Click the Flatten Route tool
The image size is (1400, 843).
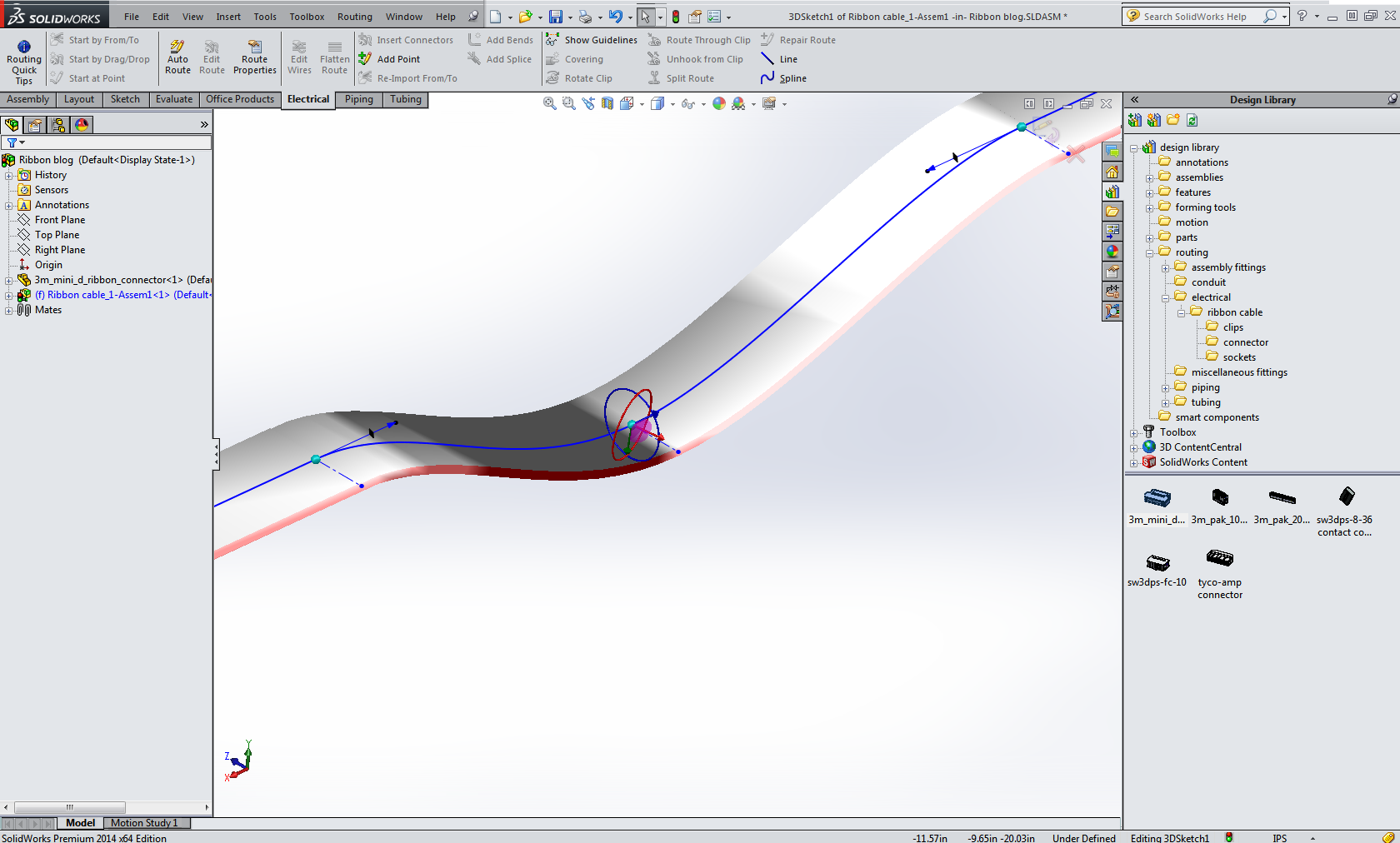[x=334, y=57]
